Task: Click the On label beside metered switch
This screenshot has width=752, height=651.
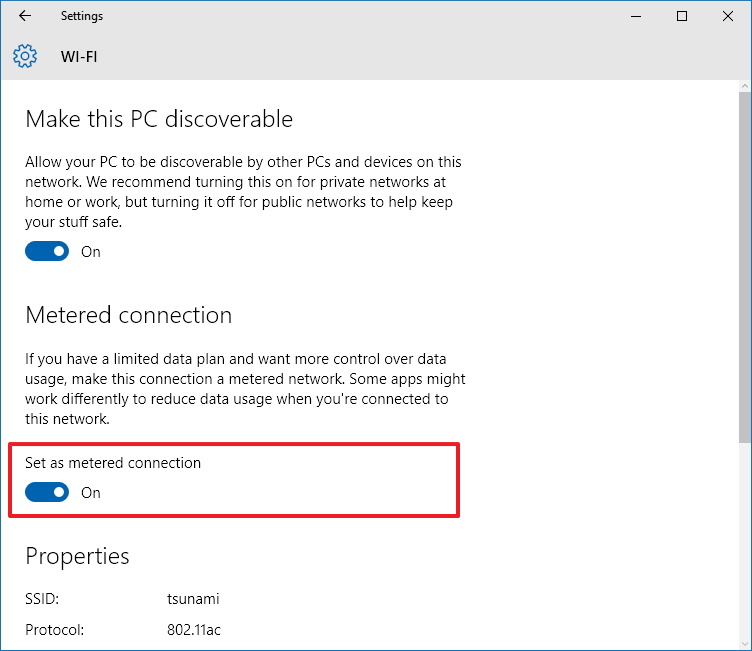Action: 91,493
